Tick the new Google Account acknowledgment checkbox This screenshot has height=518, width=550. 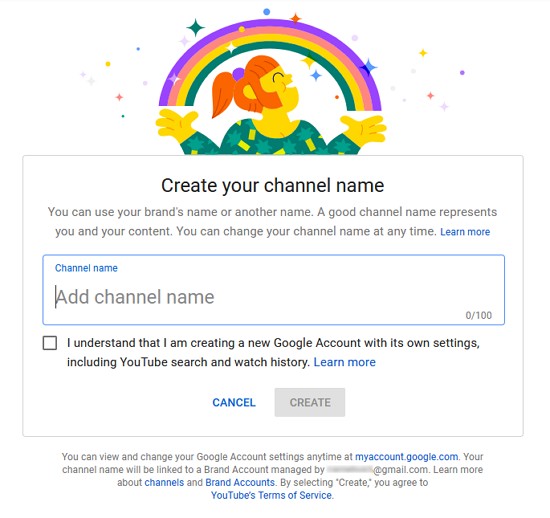click(50, 343)
